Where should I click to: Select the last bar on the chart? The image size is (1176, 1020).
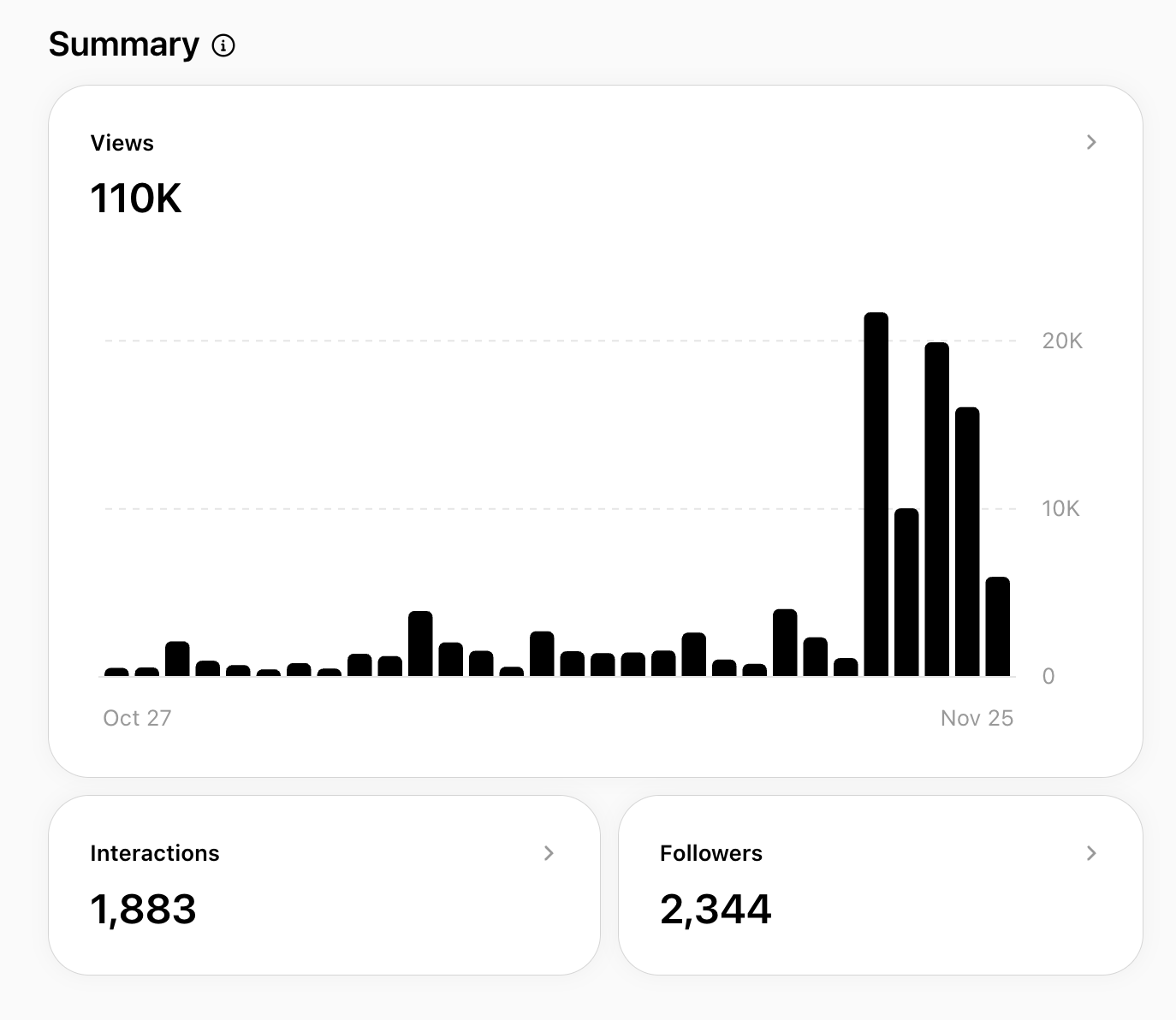997,627
